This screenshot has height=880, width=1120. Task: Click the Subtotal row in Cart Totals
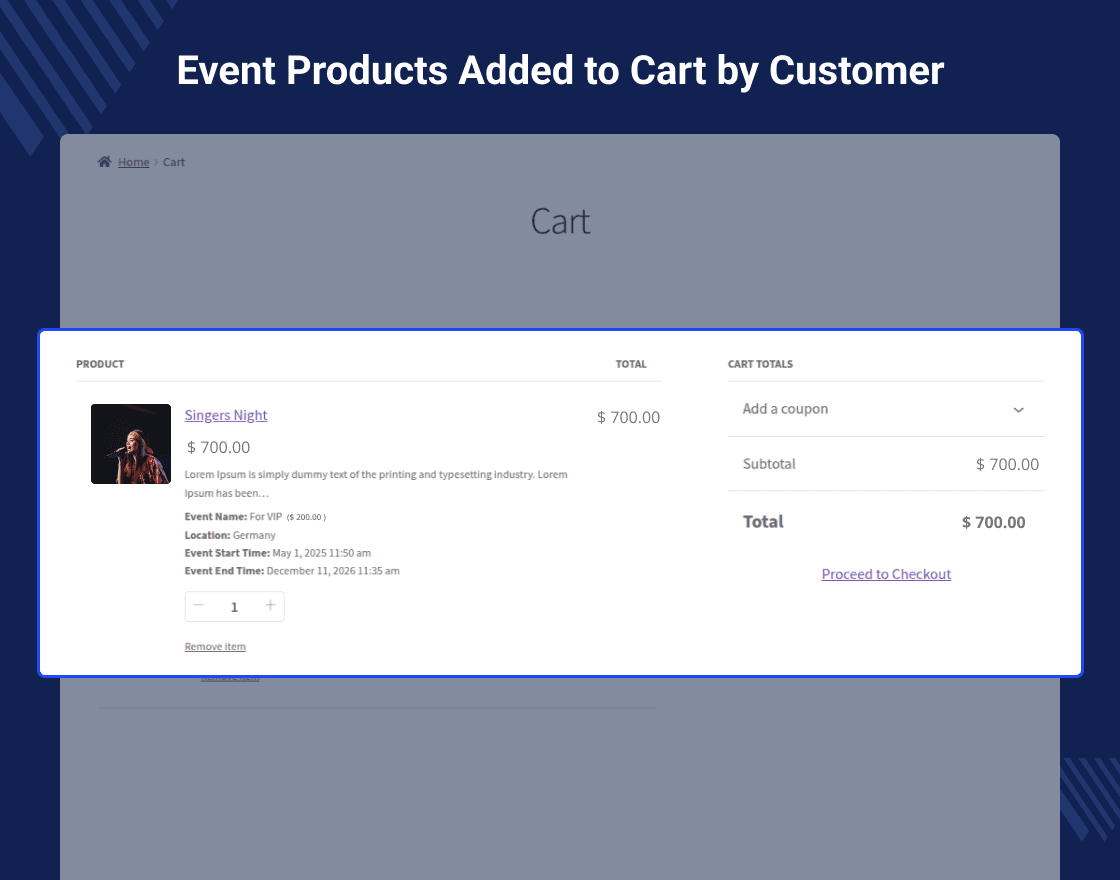(769, 464)
